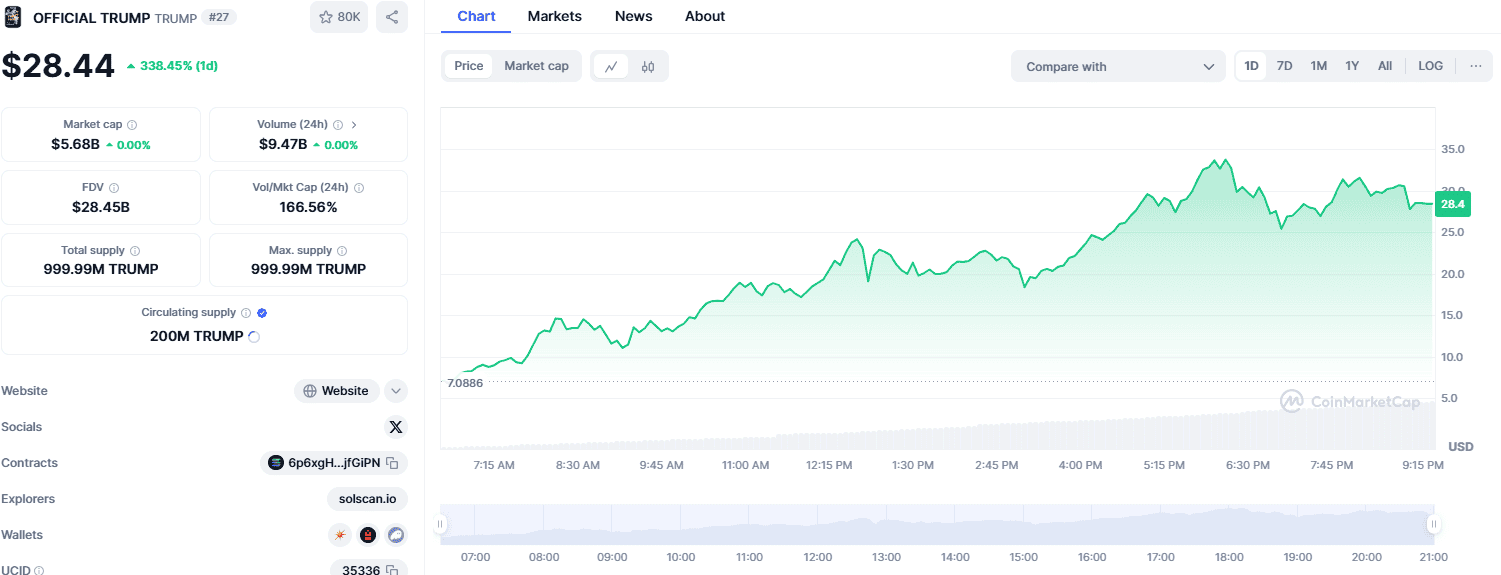Open the Compare with dropdown
The height and width of the screenshot is (575, 1501).
[1118, 67]
